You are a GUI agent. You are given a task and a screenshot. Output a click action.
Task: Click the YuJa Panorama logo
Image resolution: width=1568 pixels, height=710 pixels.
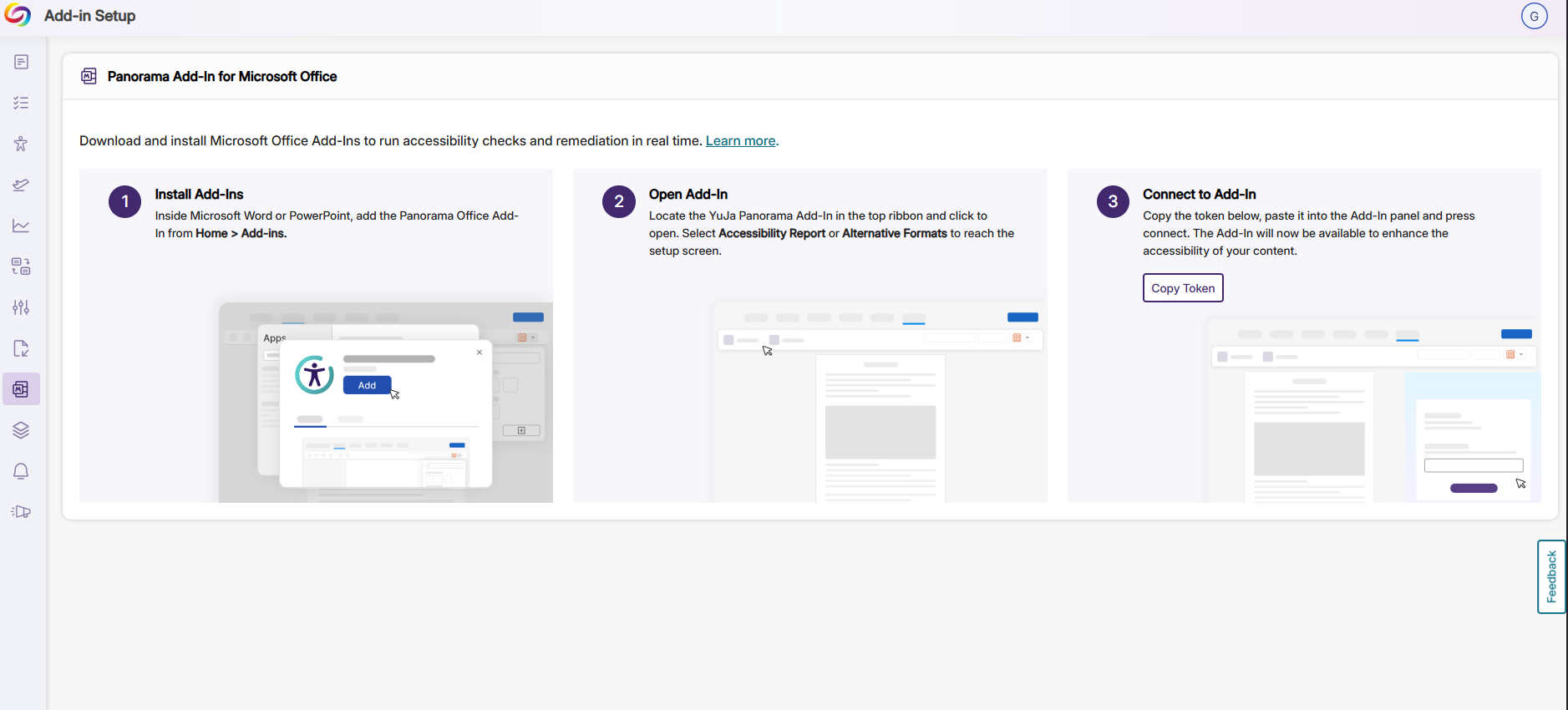(18, 15)
